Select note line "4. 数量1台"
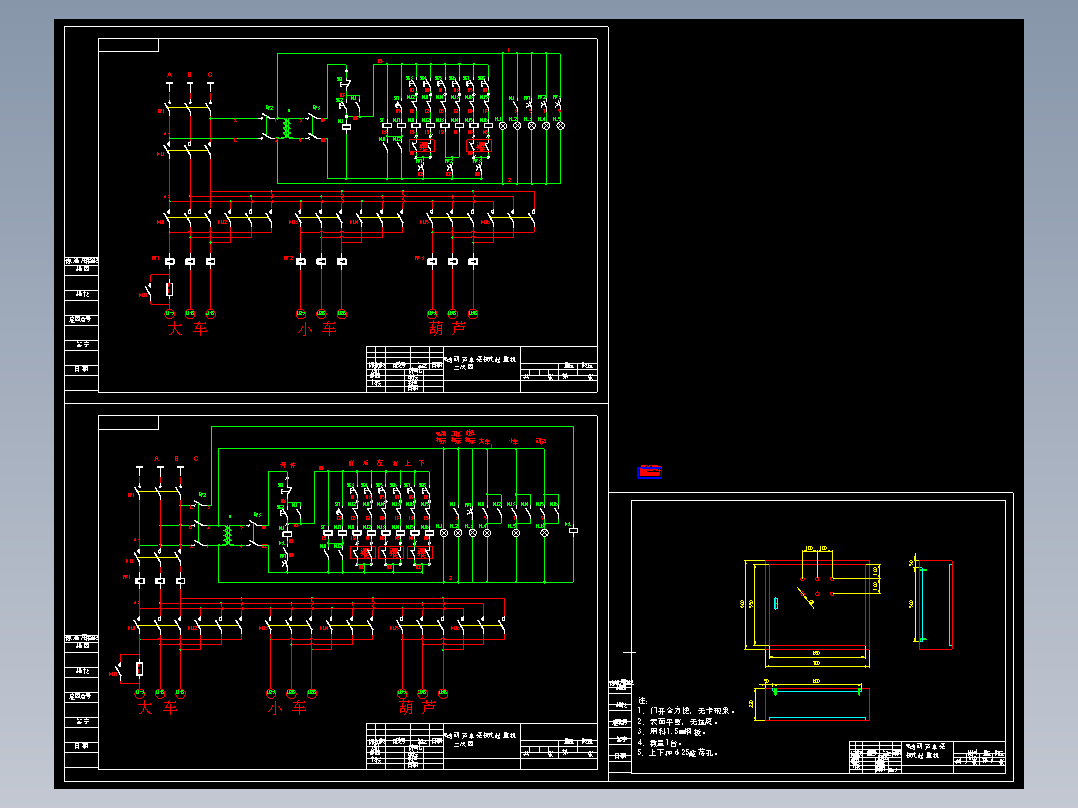This screenshot has height=808, width=1078. (659, 743)
